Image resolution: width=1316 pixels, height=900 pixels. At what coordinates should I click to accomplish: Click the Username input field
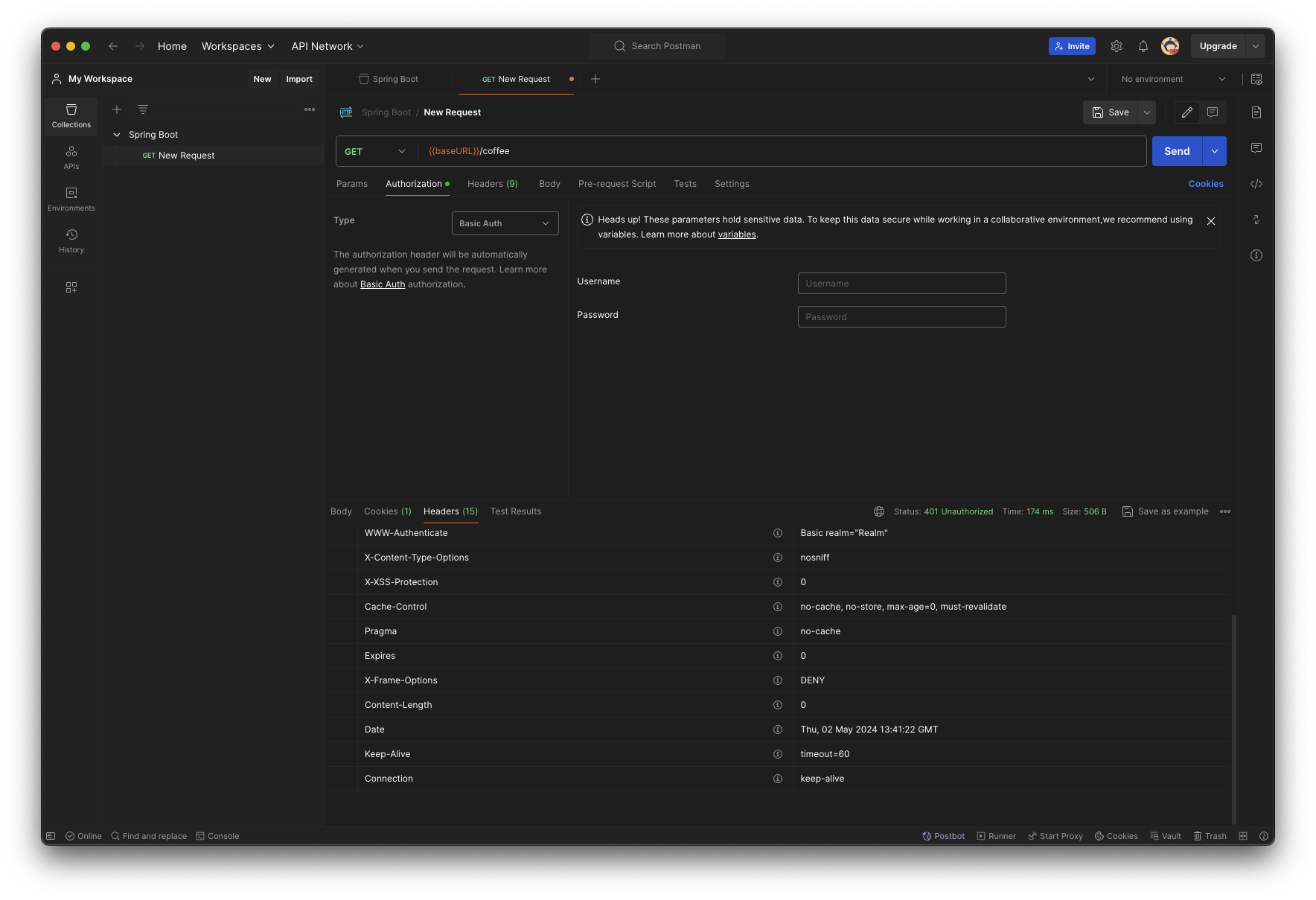[x=901, y=284]
